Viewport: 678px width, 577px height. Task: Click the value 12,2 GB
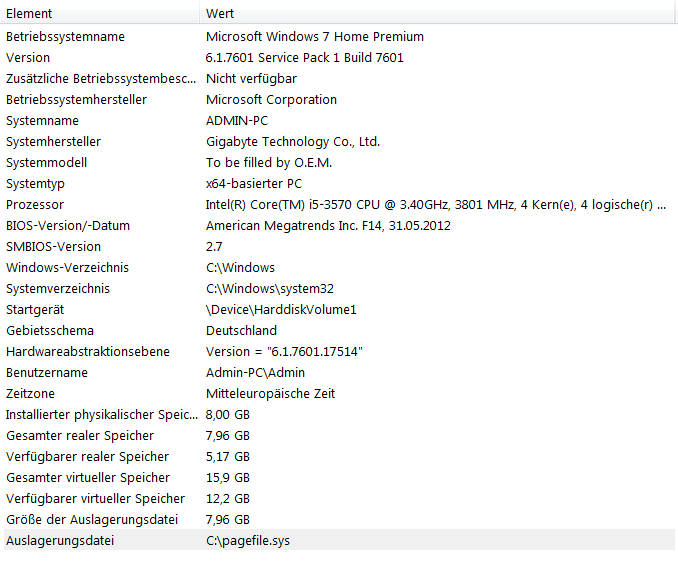(227, 499)
